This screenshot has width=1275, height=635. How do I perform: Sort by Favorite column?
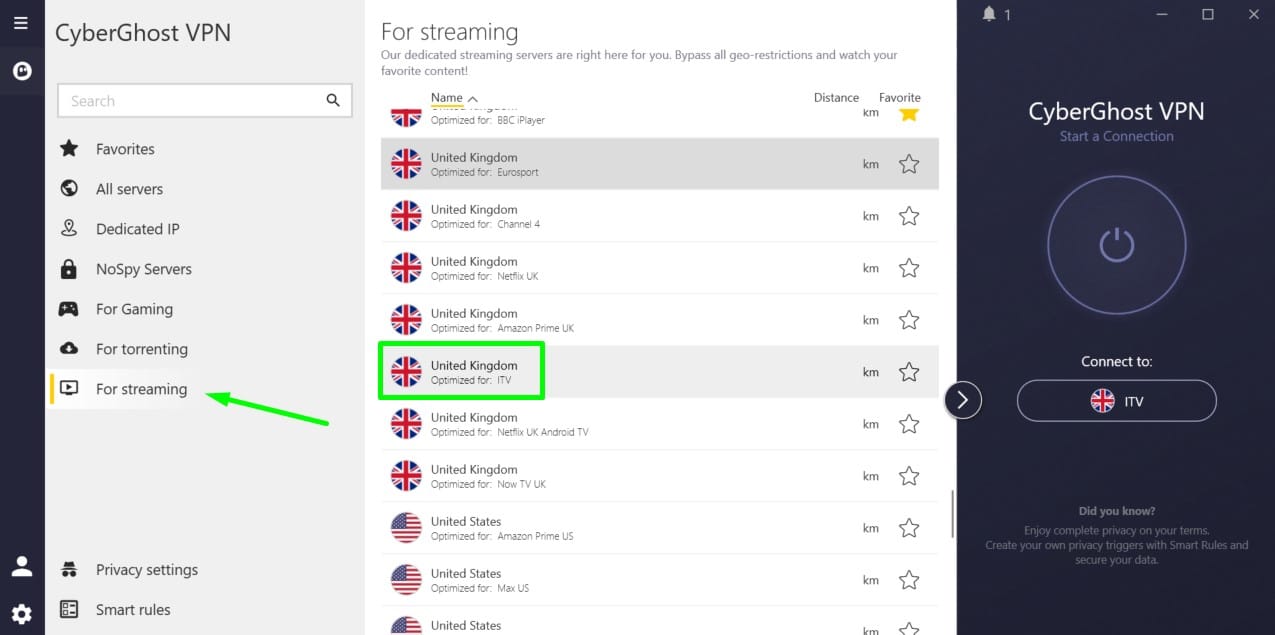900,98
